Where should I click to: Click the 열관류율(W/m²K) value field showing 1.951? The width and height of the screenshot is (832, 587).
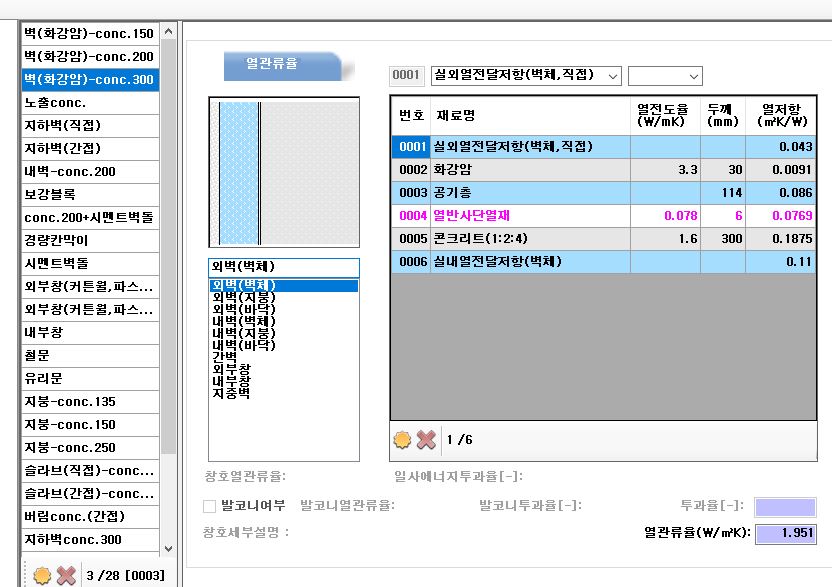[785, 534]
